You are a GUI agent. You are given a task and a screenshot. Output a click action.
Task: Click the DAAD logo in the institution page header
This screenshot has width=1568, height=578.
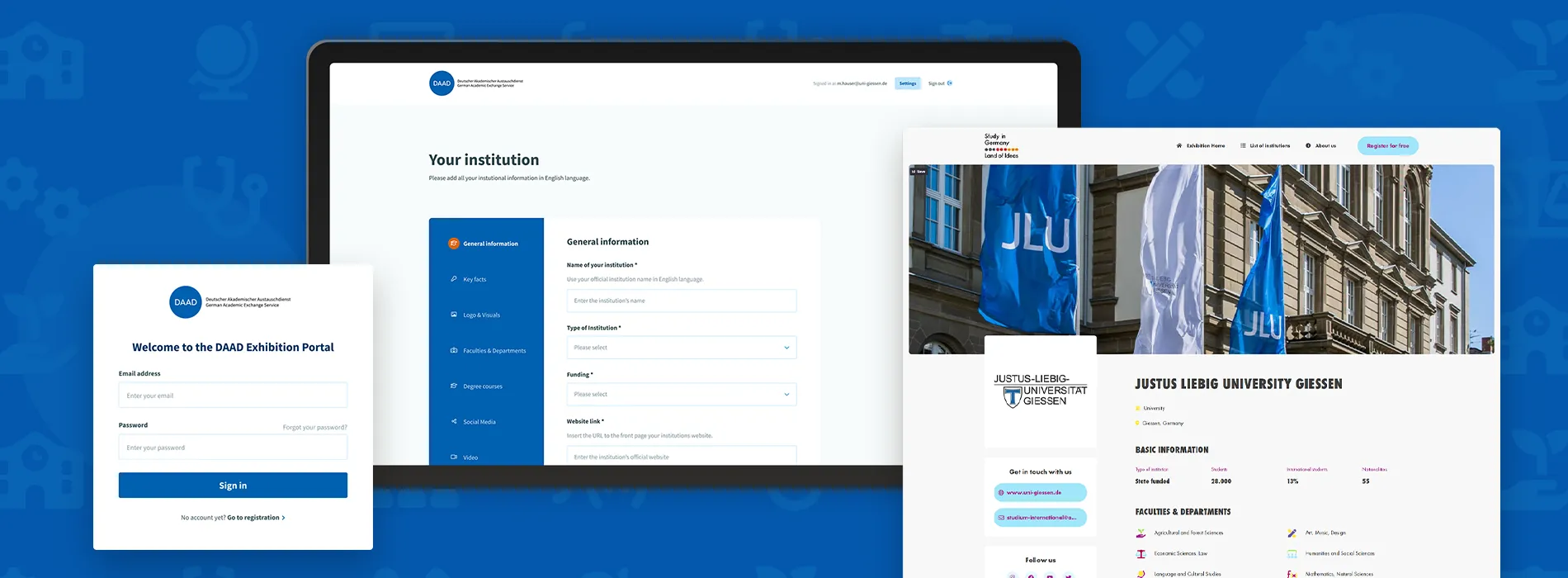click(x=442, y=83)
